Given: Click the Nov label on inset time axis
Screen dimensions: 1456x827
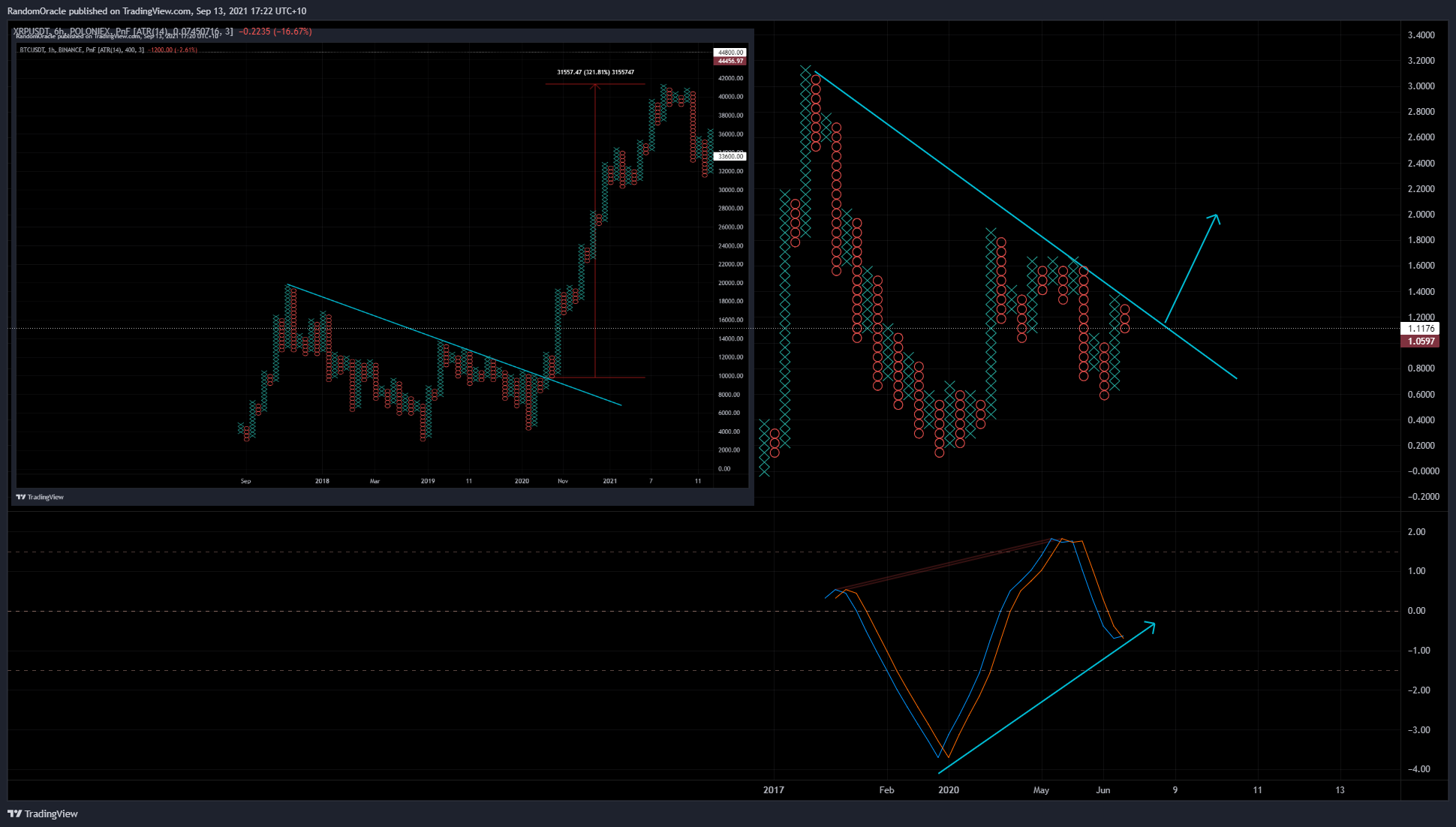Looking at the screenshot, I should coord(563,481).
